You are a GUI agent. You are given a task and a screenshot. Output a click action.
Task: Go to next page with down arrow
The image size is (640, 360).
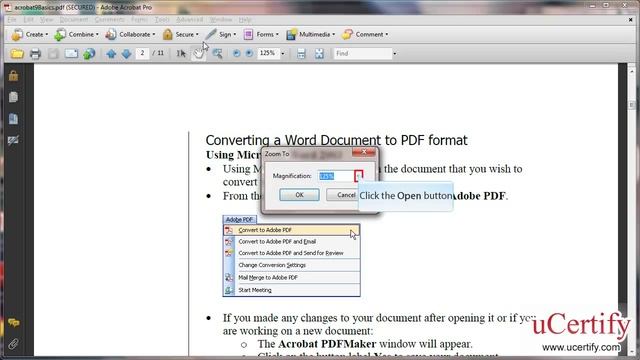pos(127,53)
